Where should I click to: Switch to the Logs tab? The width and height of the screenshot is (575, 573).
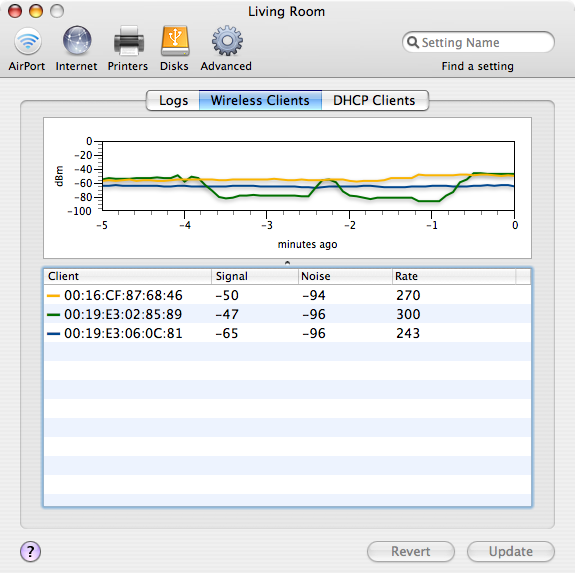click(x=173, y=100)
